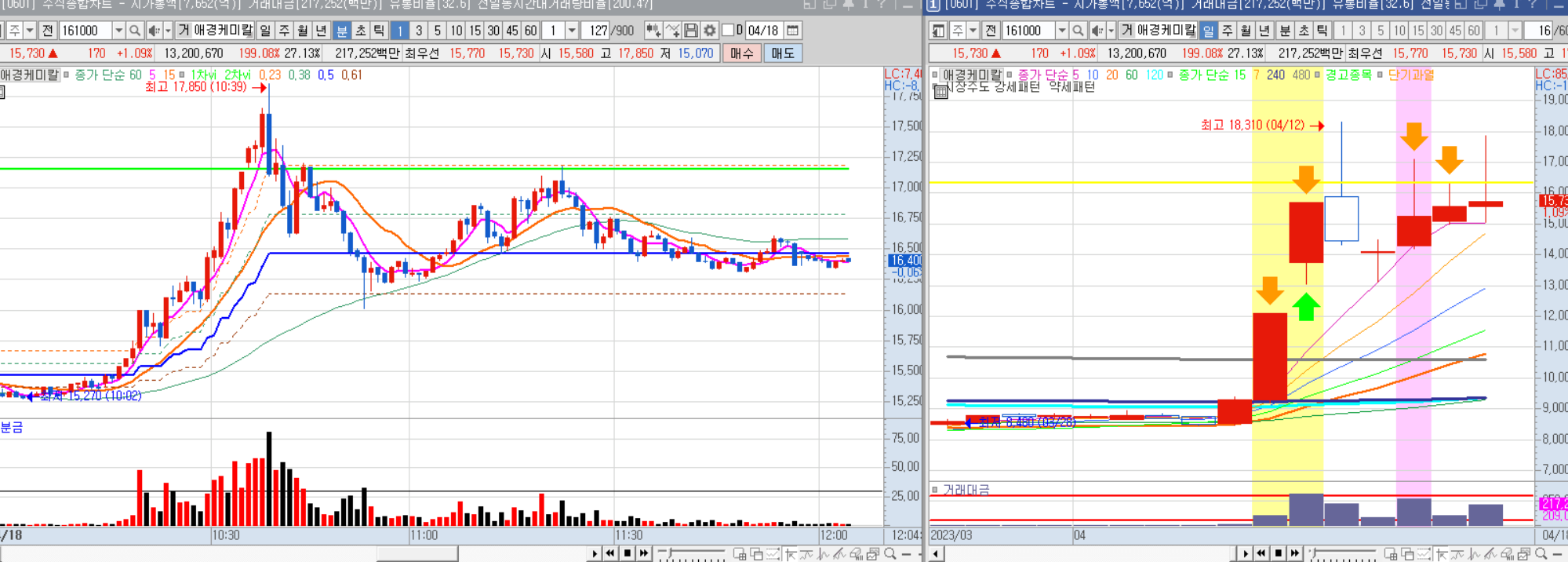
Task: Click the date field 04/18
Action: [763, 31]
